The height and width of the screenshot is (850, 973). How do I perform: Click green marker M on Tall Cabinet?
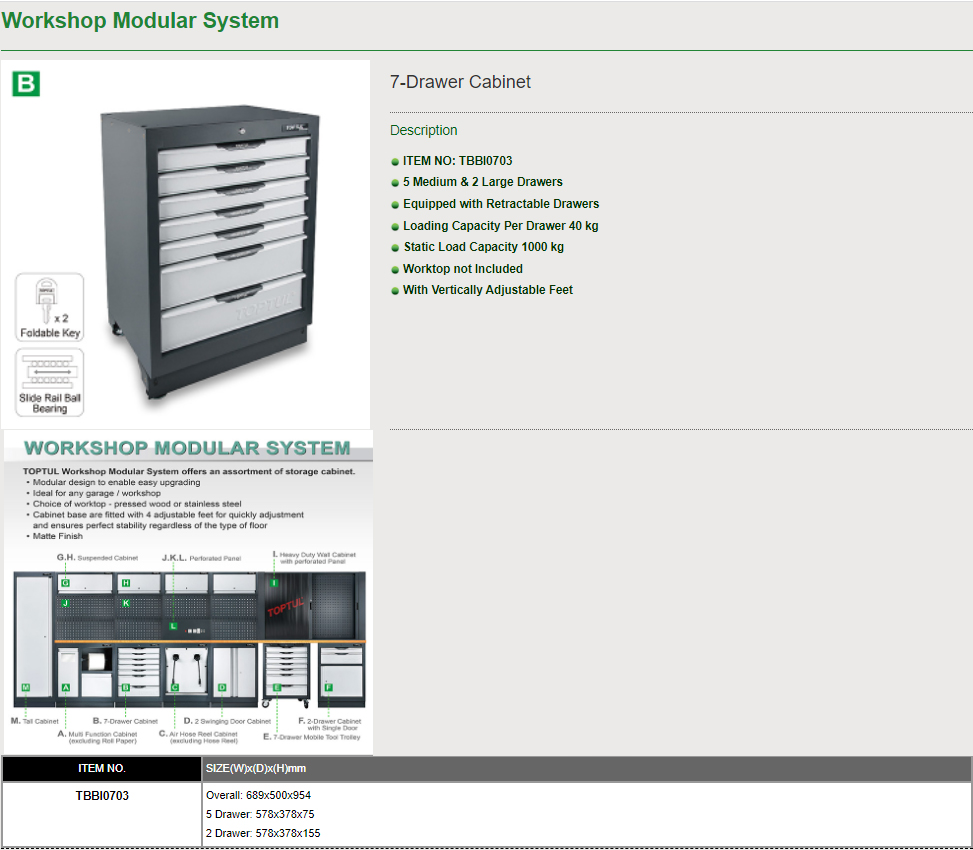[25, 687]
